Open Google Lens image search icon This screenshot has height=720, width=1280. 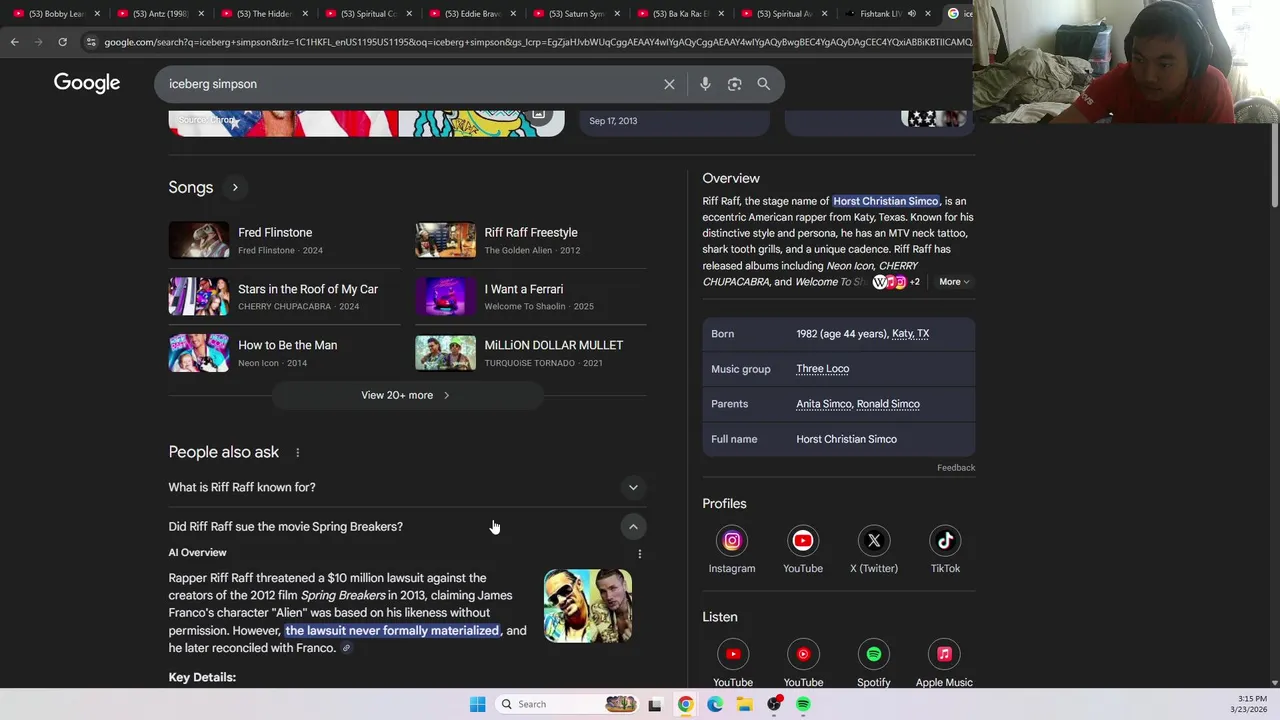(734, 84)
